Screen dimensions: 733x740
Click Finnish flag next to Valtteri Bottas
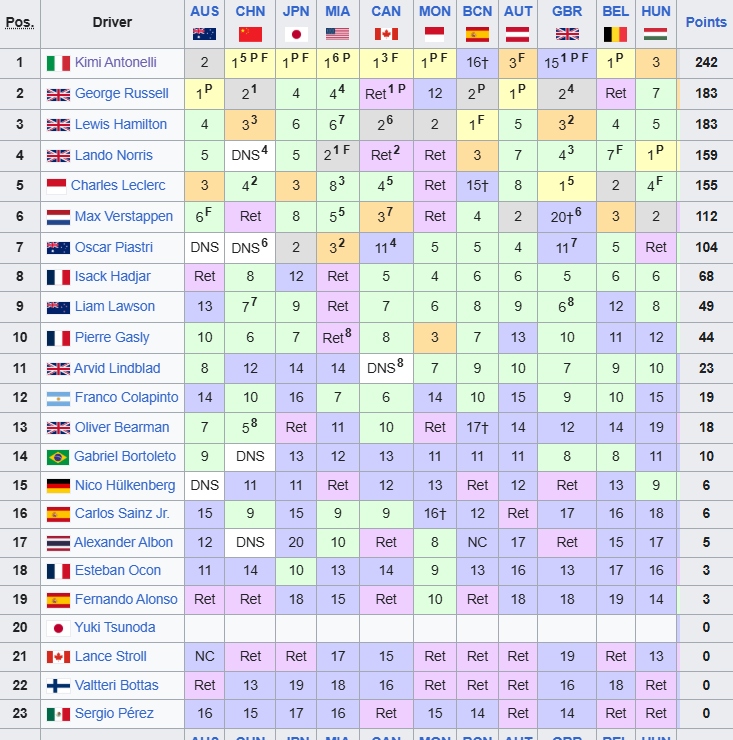coord(59,686)
